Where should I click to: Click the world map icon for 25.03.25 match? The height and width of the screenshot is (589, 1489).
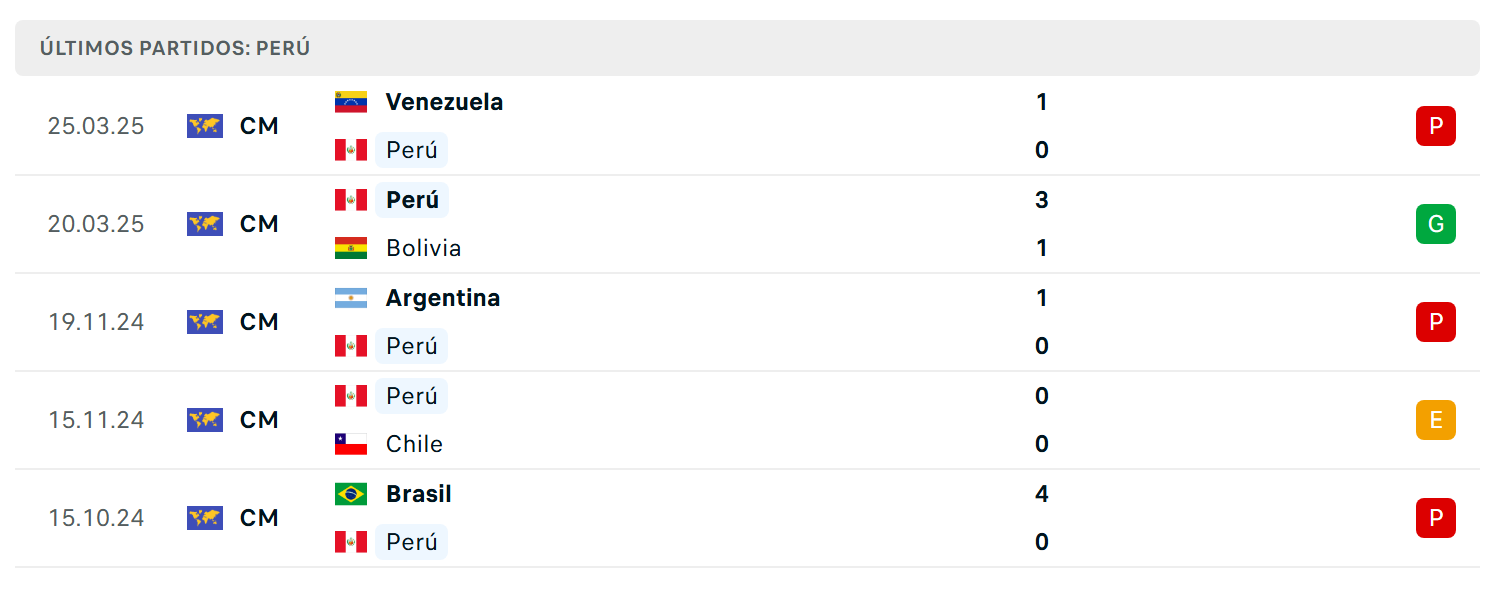[x=205, y=126]
